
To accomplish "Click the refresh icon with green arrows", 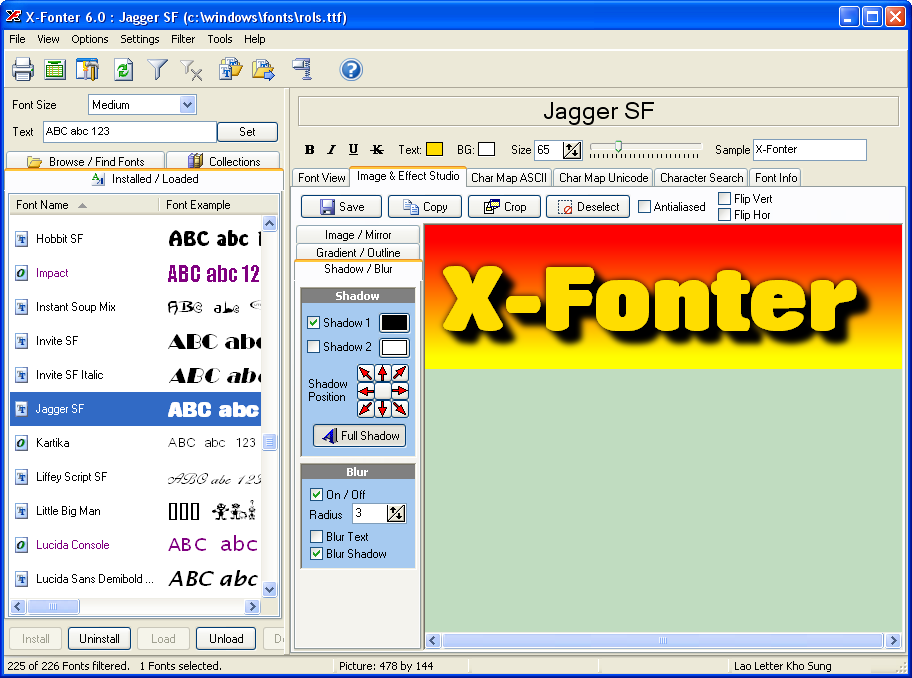I will (123, 69).
